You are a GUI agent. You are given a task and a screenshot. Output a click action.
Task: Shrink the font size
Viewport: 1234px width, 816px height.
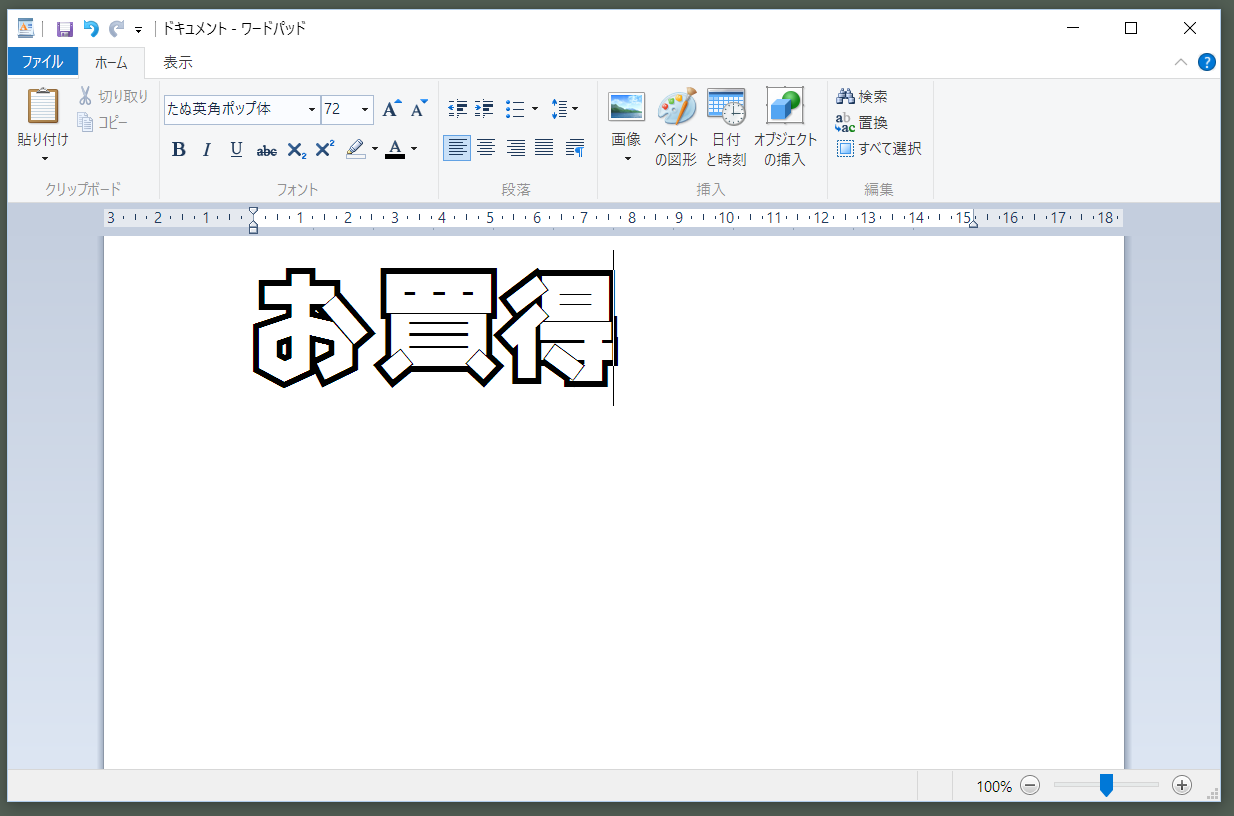click(419, 108)
